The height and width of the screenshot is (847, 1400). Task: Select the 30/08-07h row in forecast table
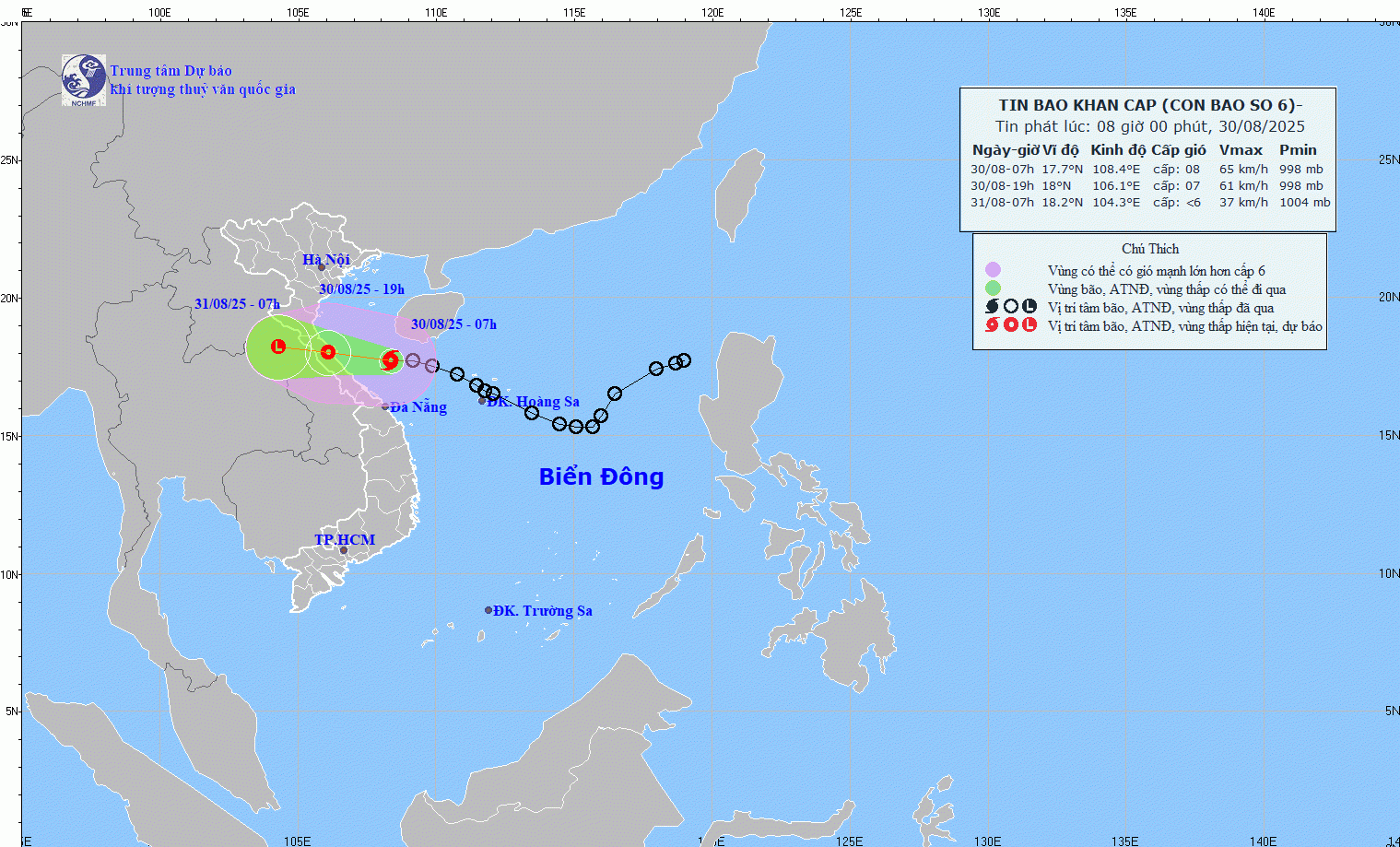click(1149, 170)
